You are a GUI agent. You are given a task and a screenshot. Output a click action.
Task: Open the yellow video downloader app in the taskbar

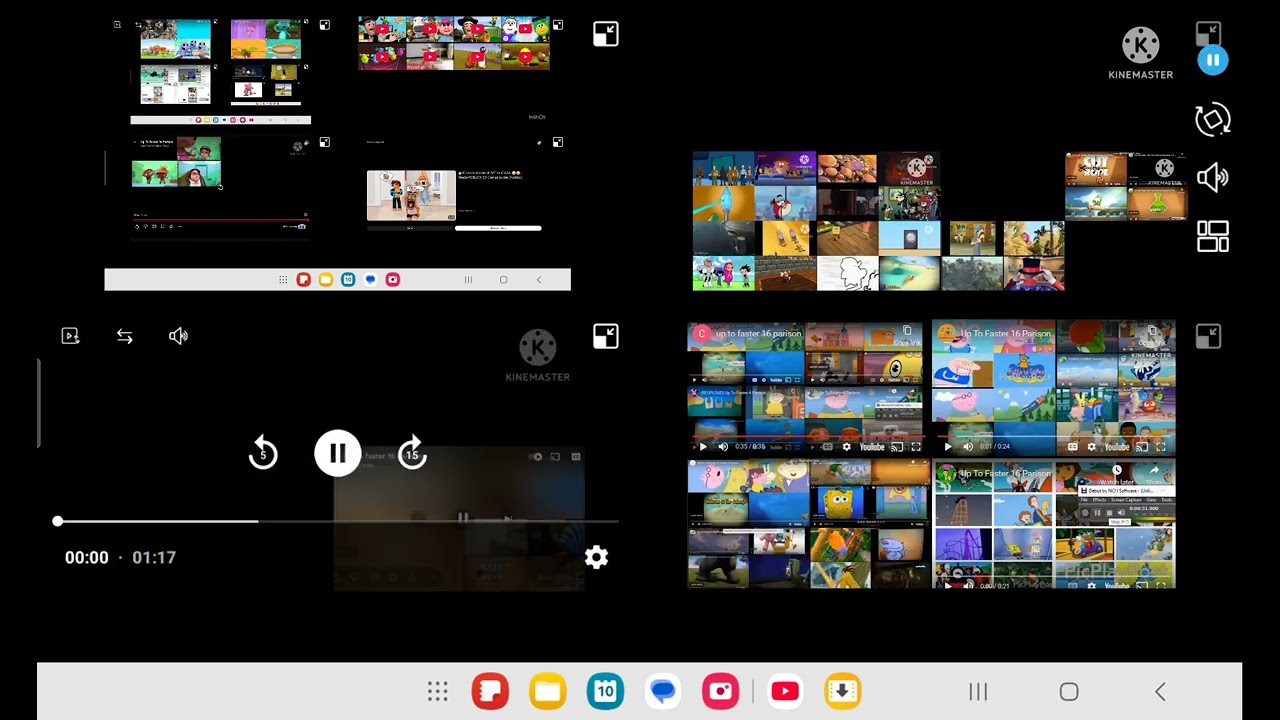843,691
